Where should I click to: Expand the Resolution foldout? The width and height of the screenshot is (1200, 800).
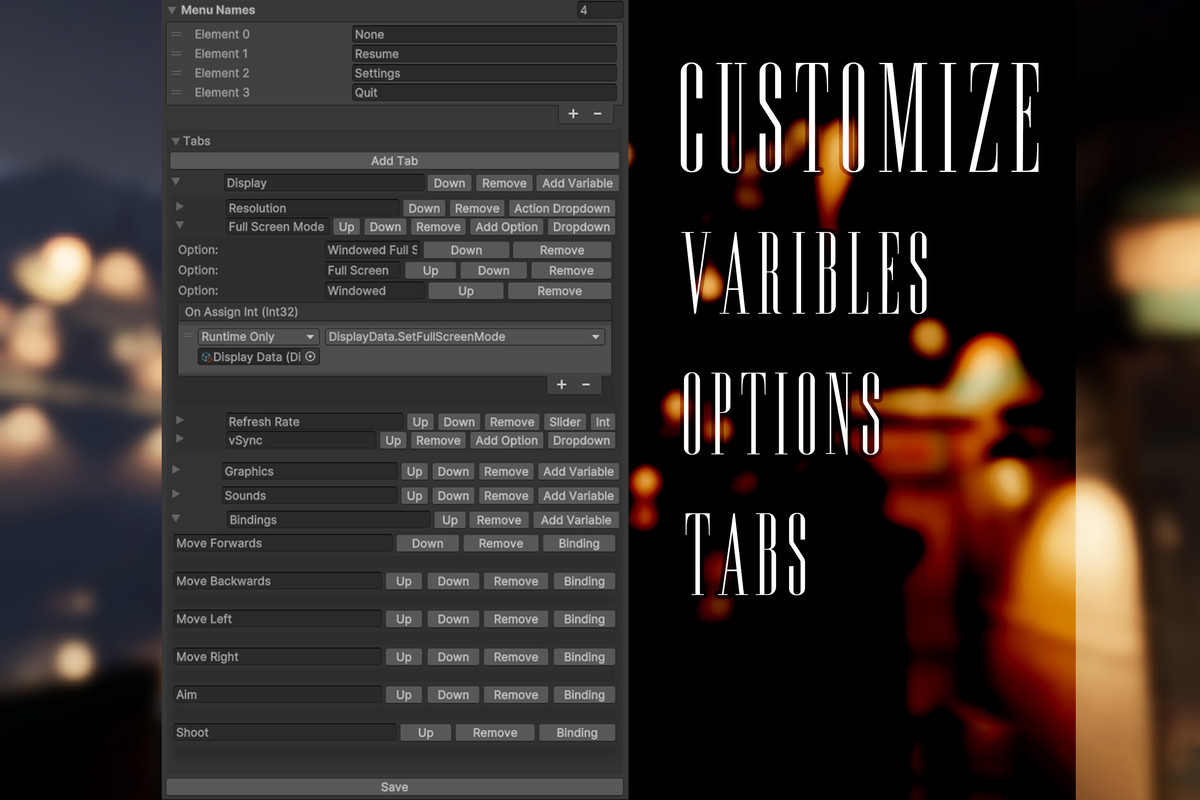click(x=181, y=207)
